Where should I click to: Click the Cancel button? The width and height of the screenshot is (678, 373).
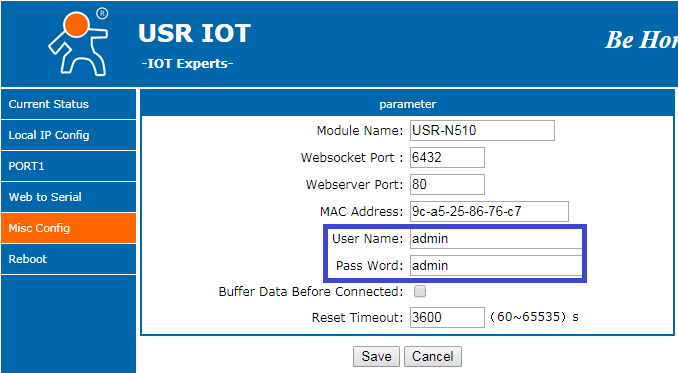pos(433,357)
